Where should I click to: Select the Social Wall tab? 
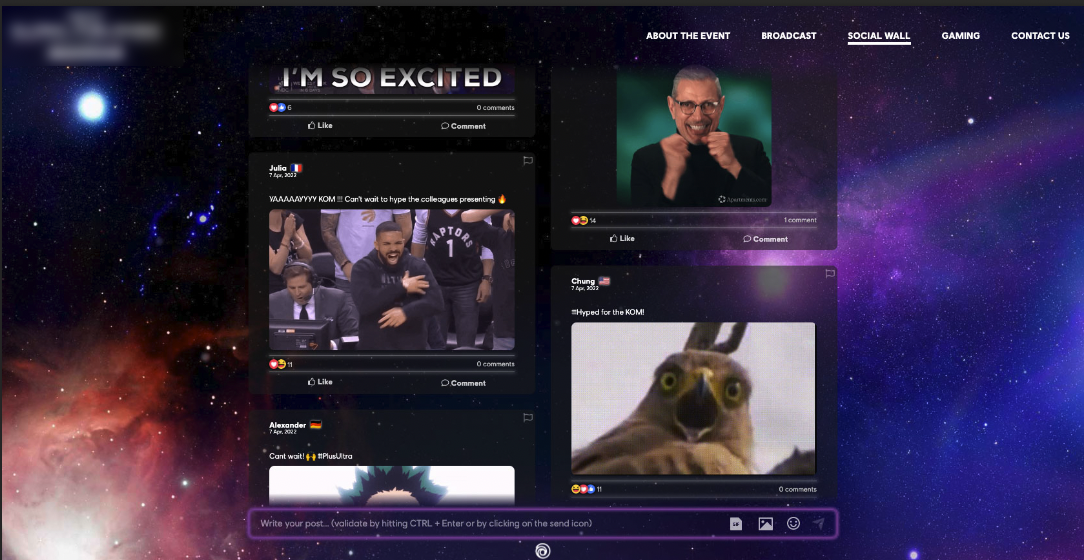[879, 36]
